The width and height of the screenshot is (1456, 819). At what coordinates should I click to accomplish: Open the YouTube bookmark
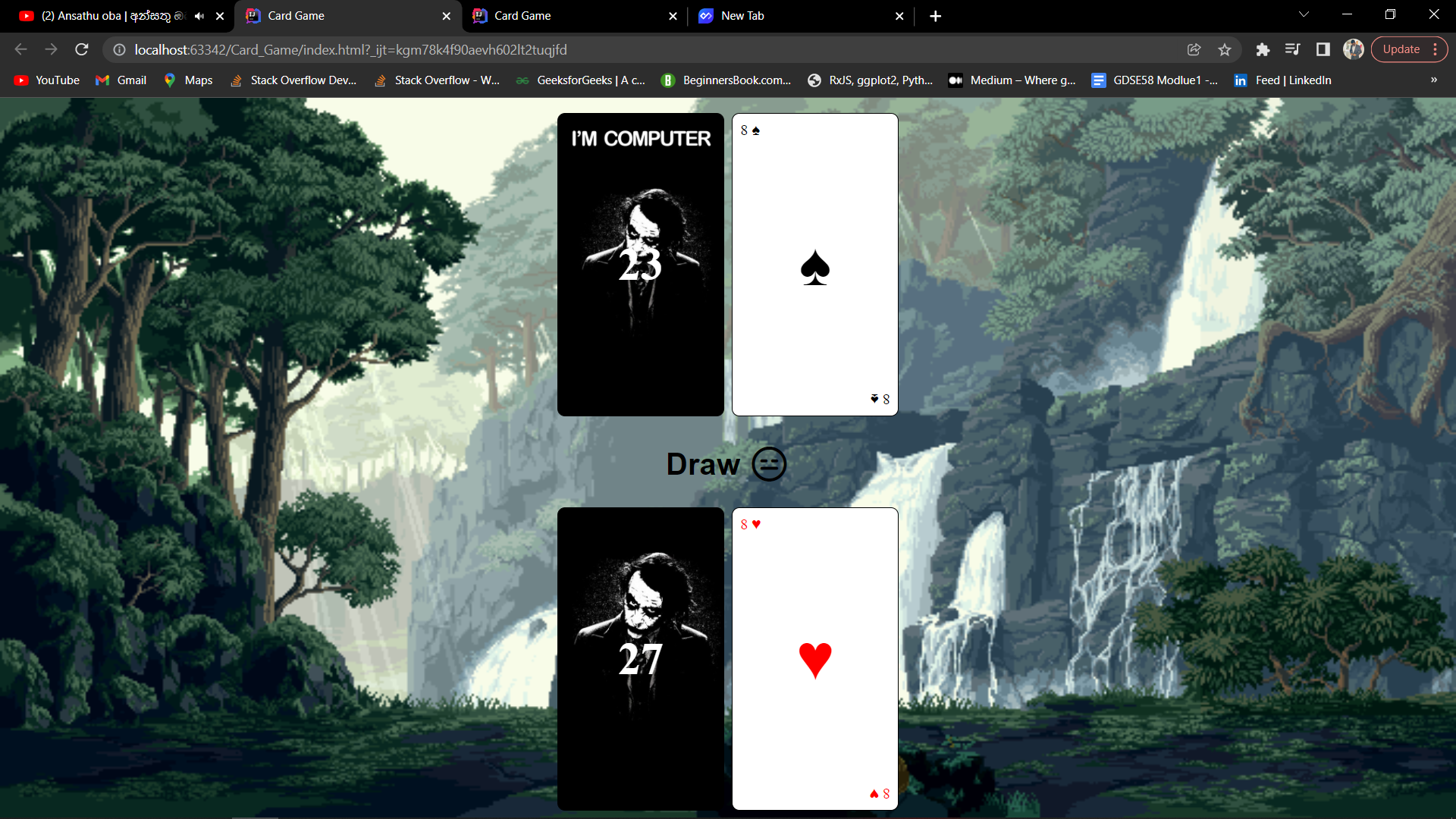point(47,80)
